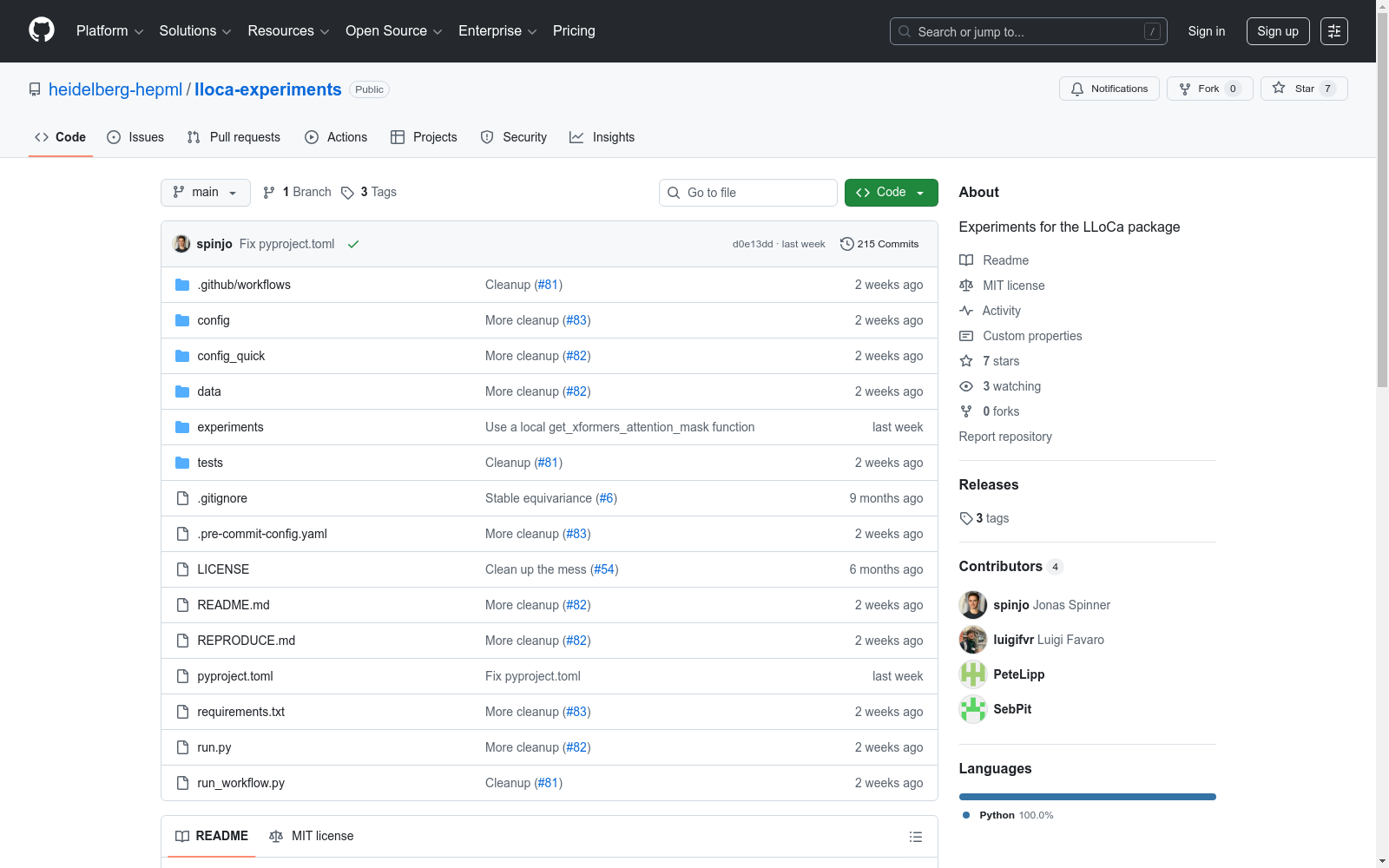Switch to the Pull requests tab

click(234, 137)
